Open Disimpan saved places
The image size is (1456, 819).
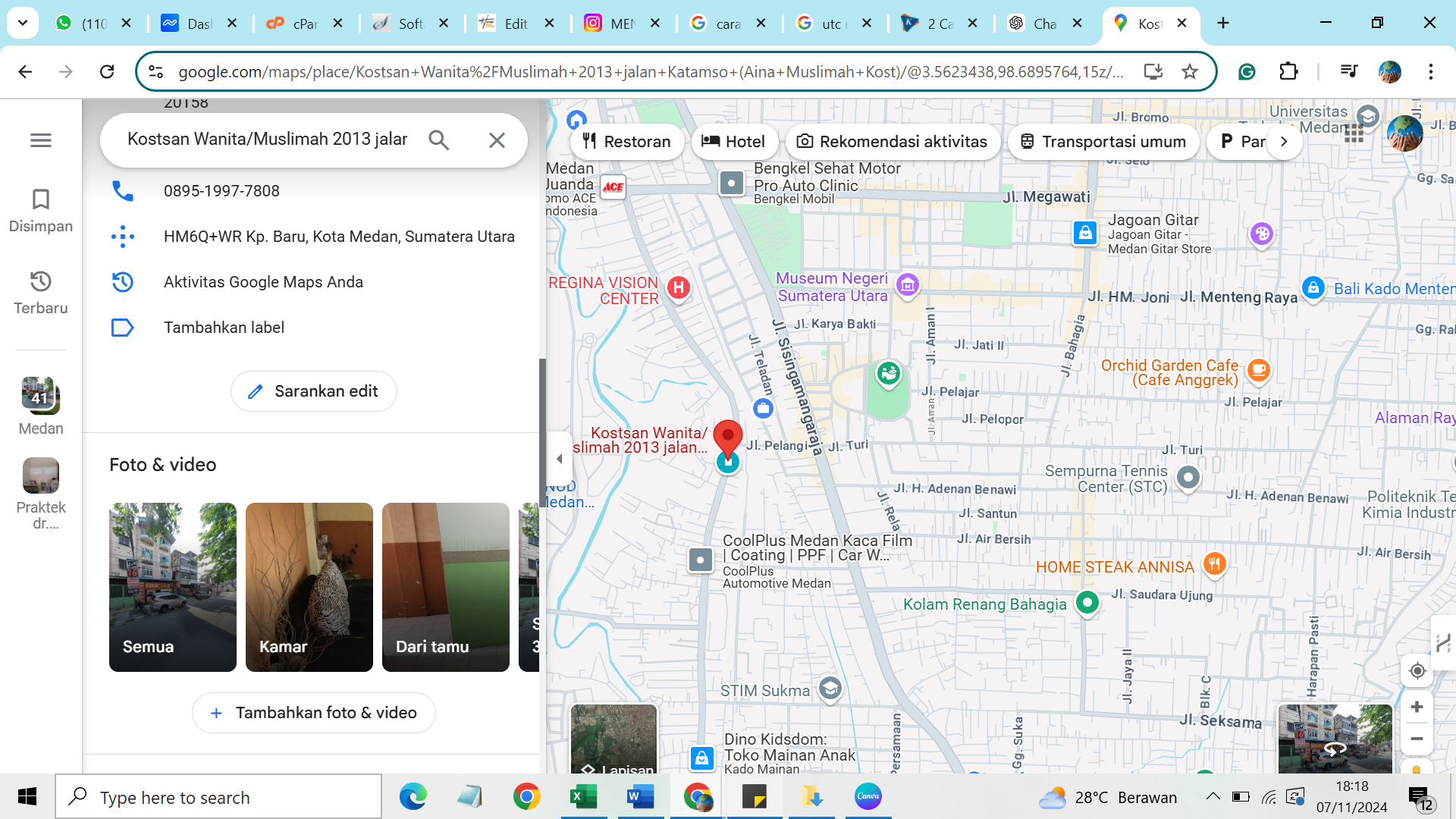(41, 211)
